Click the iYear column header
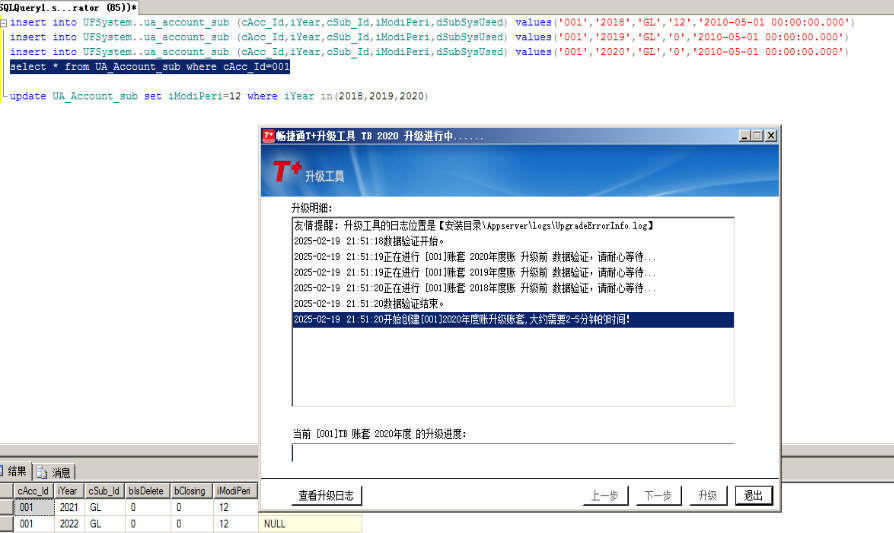 pos(69,491)
